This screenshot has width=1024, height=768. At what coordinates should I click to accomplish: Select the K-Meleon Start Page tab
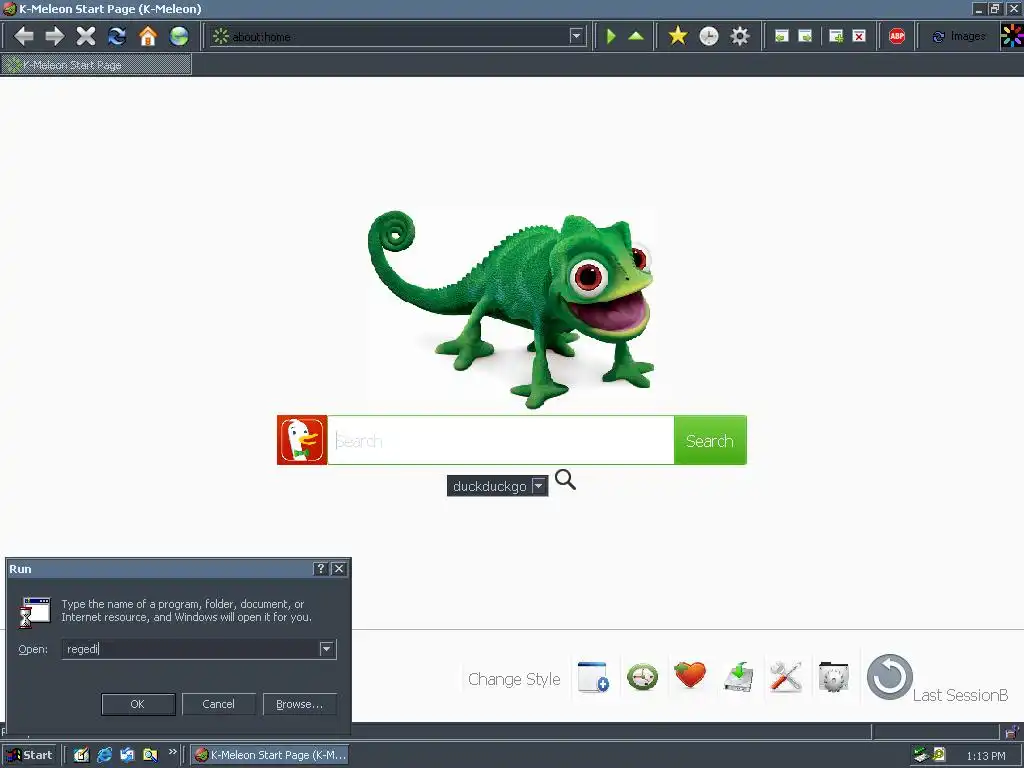click(x=96, y=65)
